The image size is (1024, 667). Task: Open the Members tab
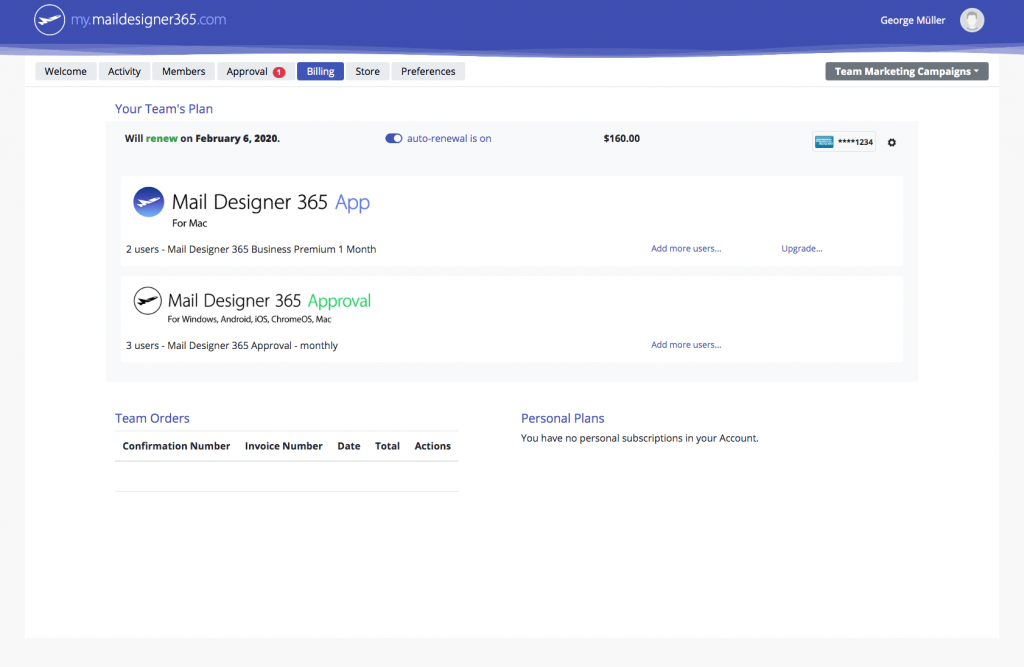tap(184, 71)
